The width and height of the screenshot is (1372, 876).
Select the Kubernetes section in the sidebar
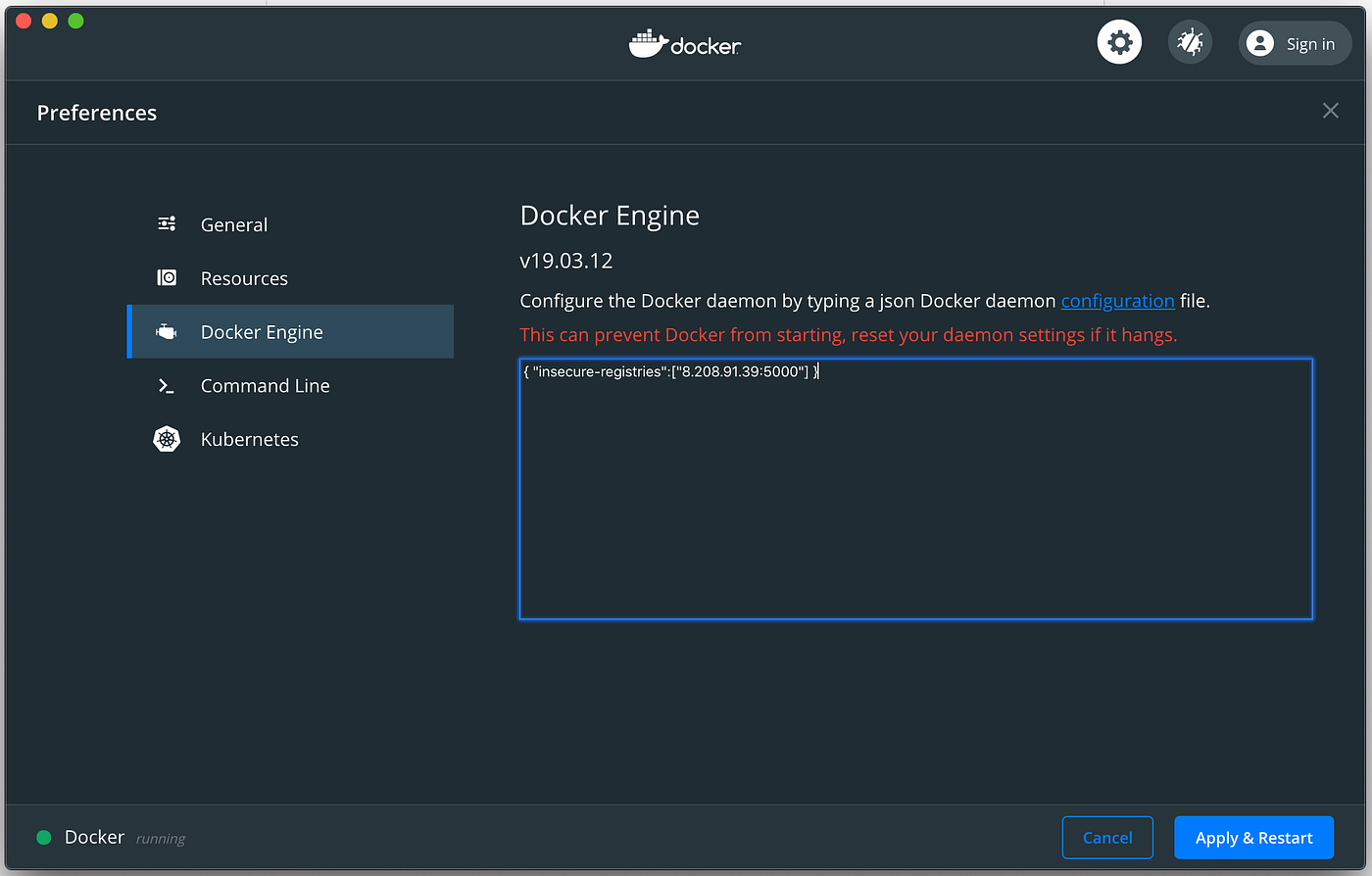[x=249, y=439]
